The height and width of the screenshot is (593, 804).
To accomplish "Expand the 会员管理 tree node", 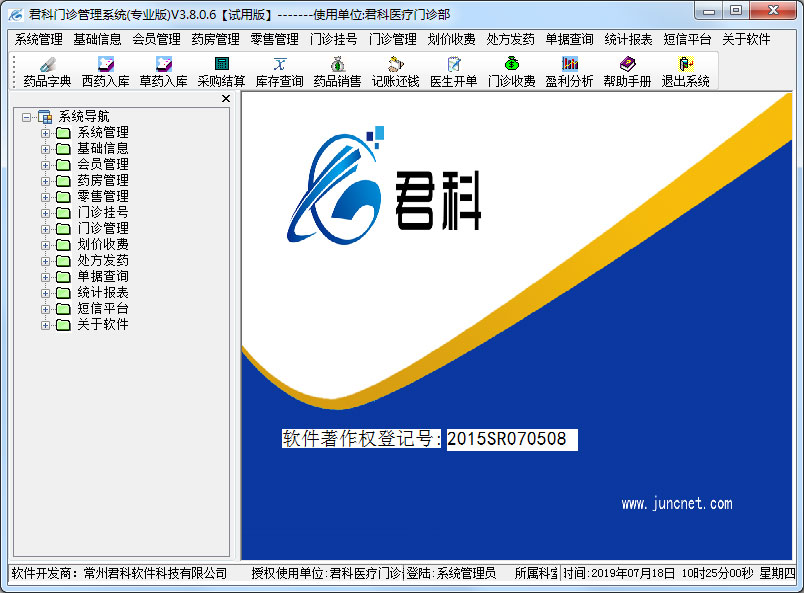I will pyautogui.click(x=45, y=165).
